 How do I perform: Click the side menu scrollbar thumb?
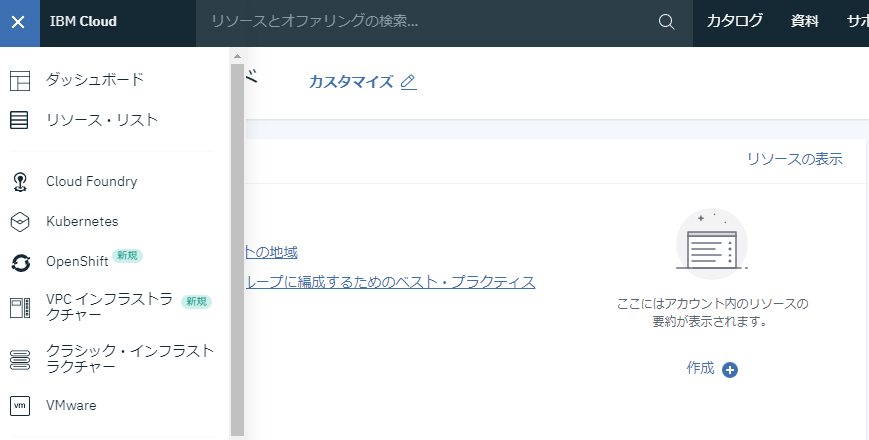[x=237, y=249]
